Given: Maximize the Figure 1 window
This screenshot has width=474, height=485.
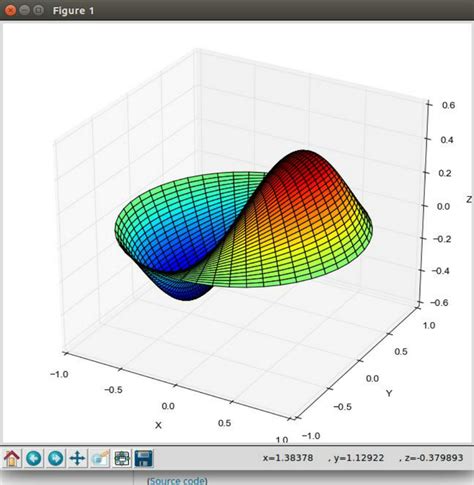Looking at the screenshot, I should click(39, 10).
